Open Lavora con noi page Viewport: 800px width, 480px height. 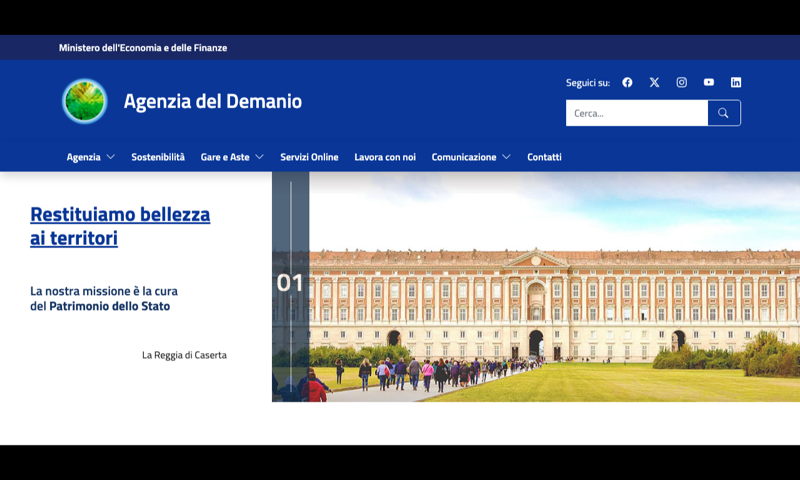click(385, 157)
